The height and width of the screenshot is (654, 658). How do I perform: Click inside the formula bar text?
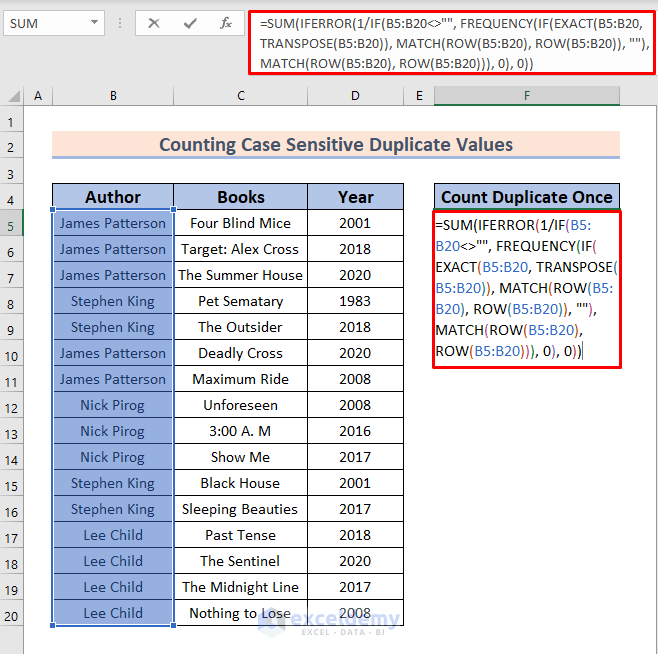(452, 43)
